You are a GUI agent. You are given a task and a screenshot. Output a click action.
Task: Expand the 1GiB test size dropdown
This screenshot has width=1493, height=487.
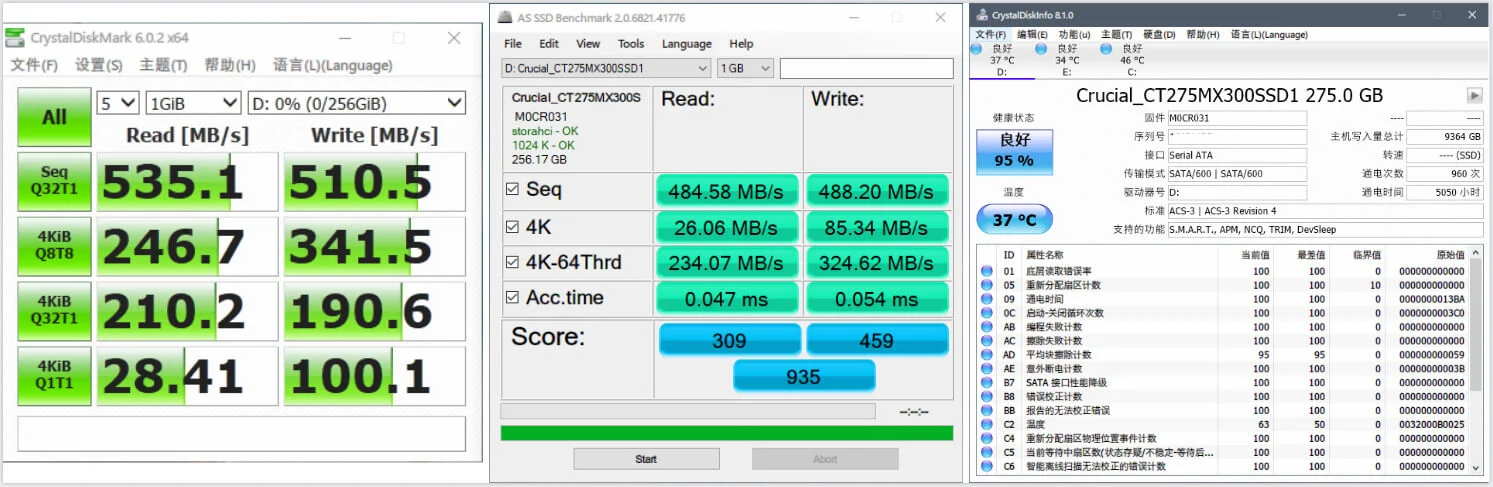193,103
